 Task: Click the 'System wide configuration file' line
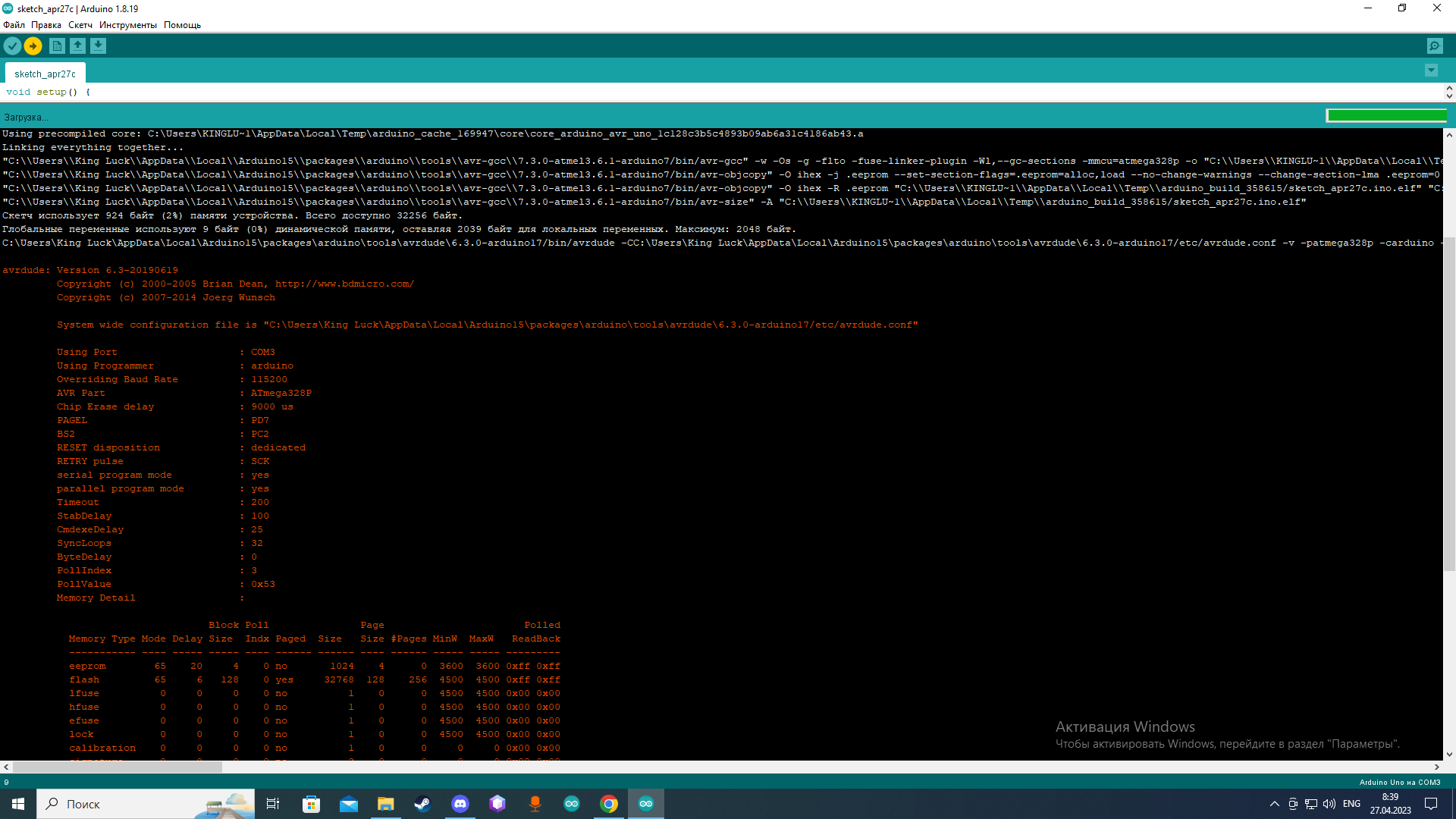coord(488,325)
